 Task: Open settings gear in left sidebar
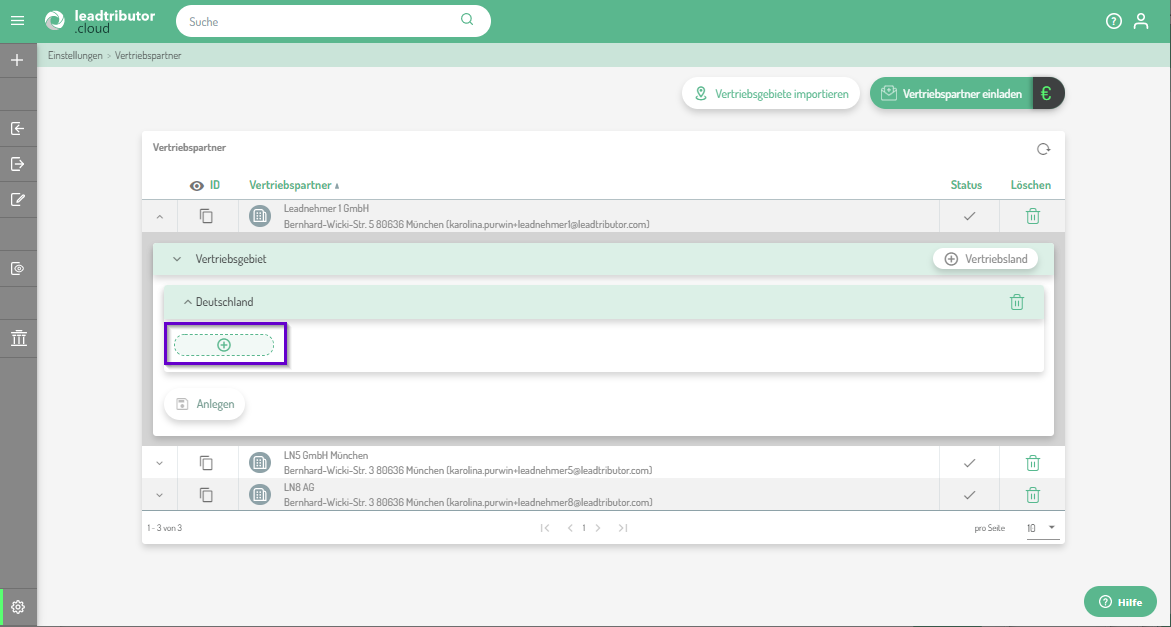[x=18, y=607]
